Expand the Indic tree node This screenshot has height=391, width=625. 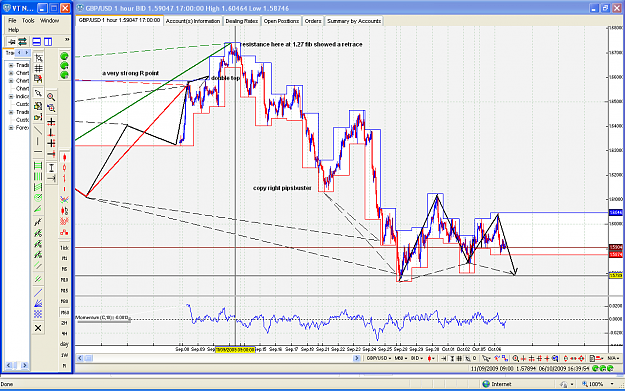11,96
